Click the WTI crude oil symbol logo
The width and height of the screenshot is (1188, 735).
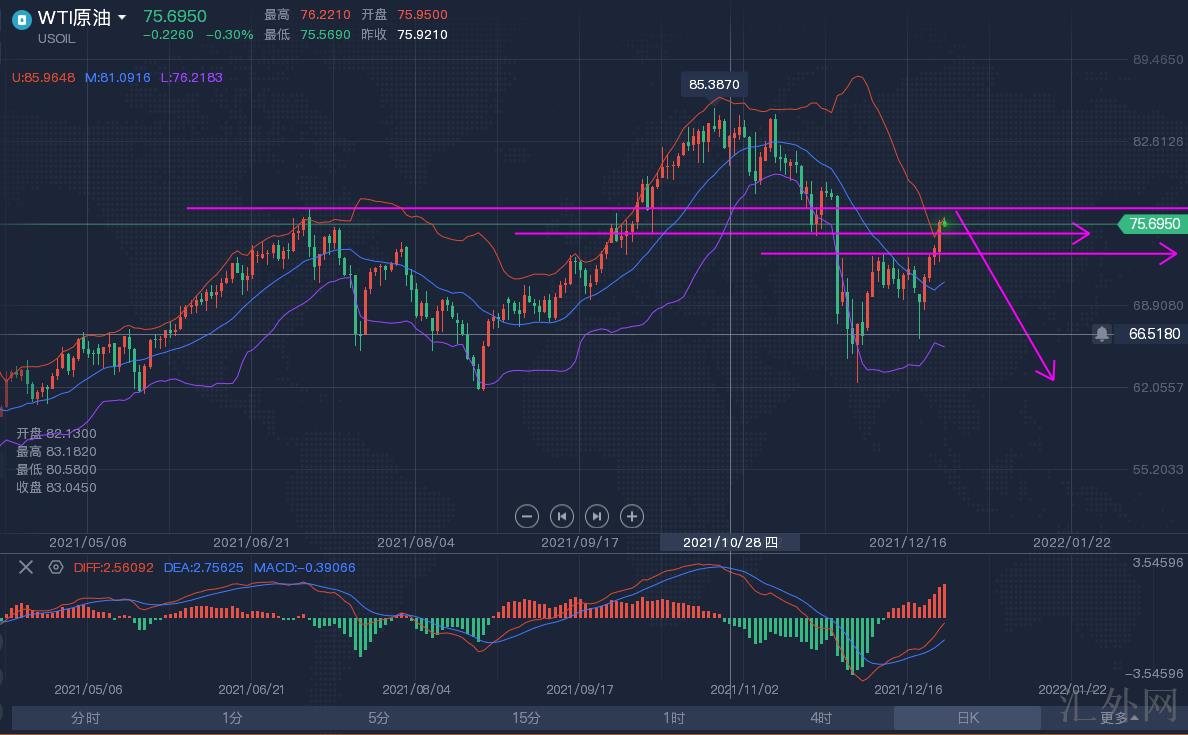pos(21,19)
